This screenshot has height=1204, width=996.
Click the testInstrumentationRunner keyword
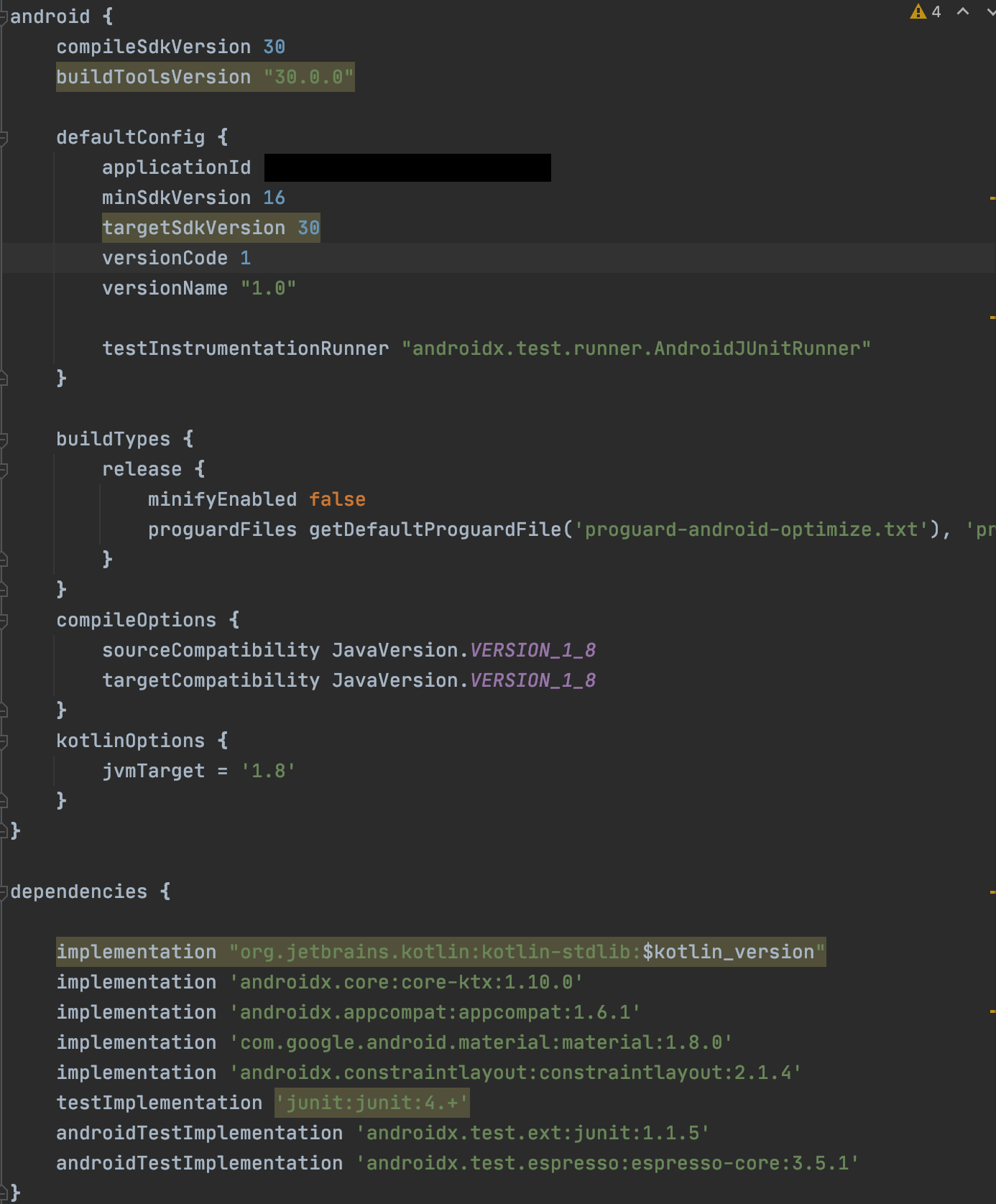click(x=246, y=348)
